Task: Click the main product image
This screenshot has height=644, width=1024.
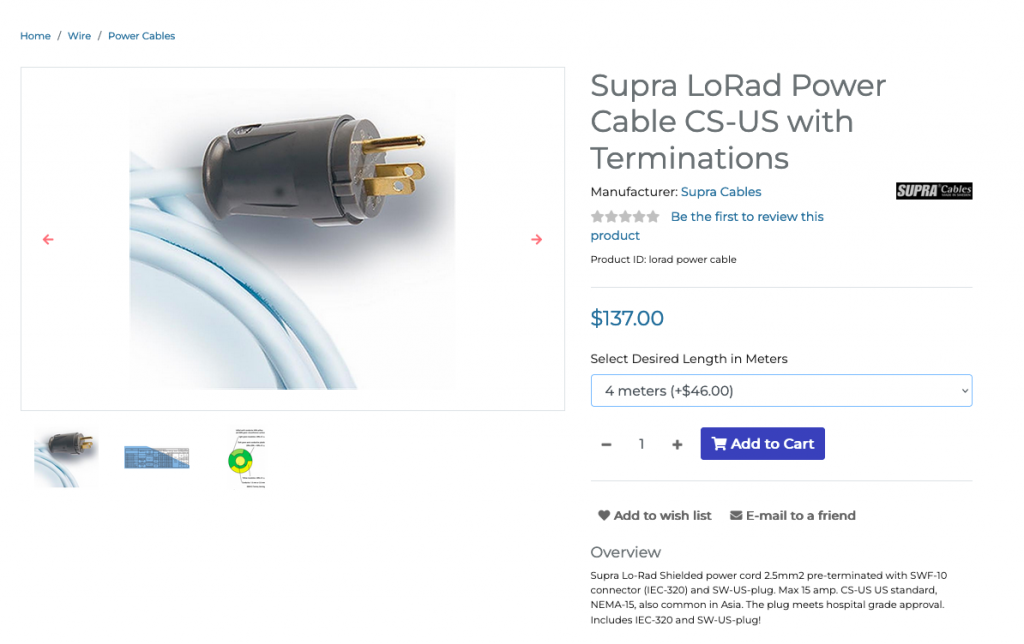Action: click(x=293, y=239)
